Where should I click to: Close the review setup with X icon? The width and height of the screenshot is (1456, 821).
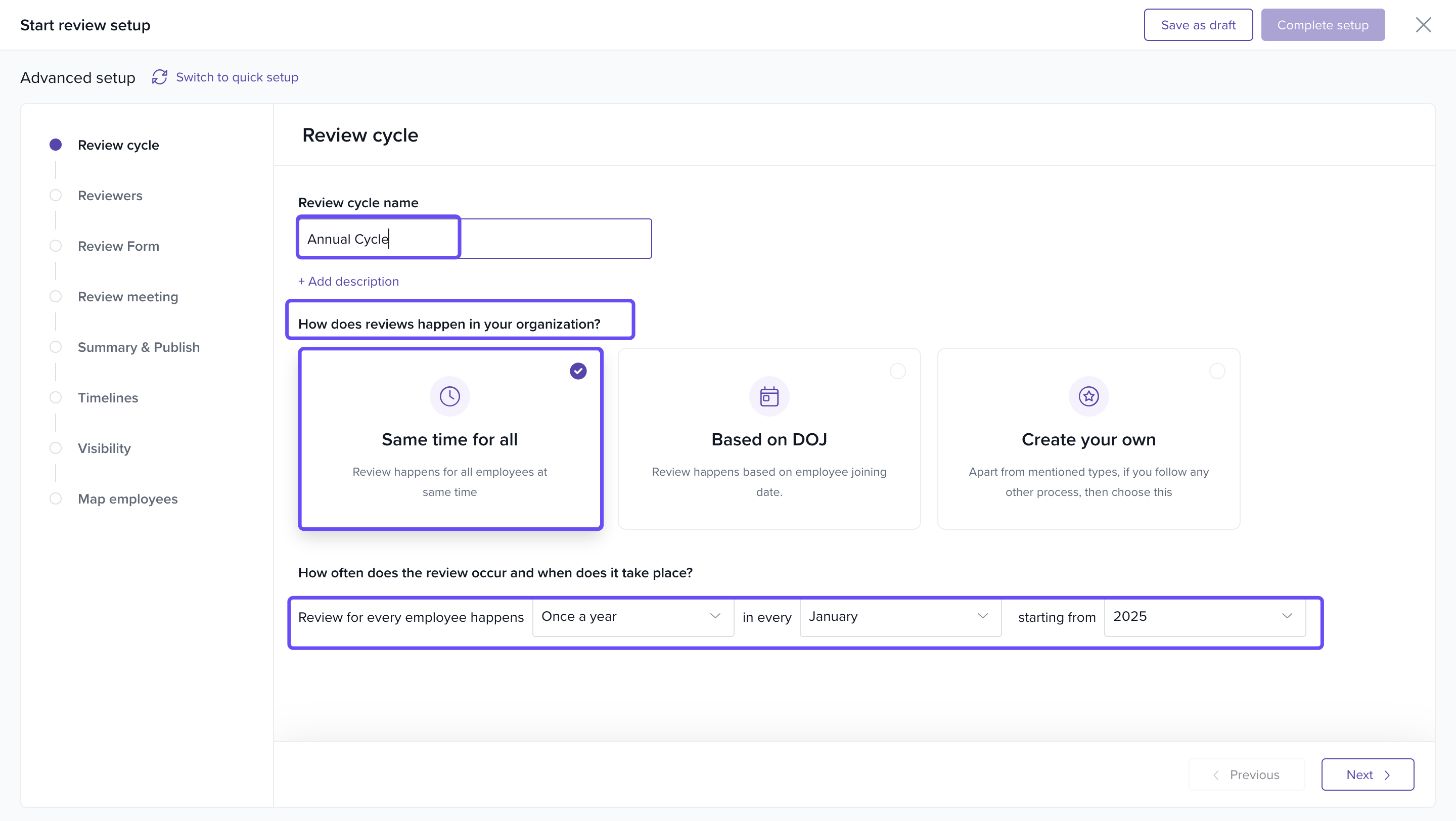pyautogui.click(x=1423, y=25)
